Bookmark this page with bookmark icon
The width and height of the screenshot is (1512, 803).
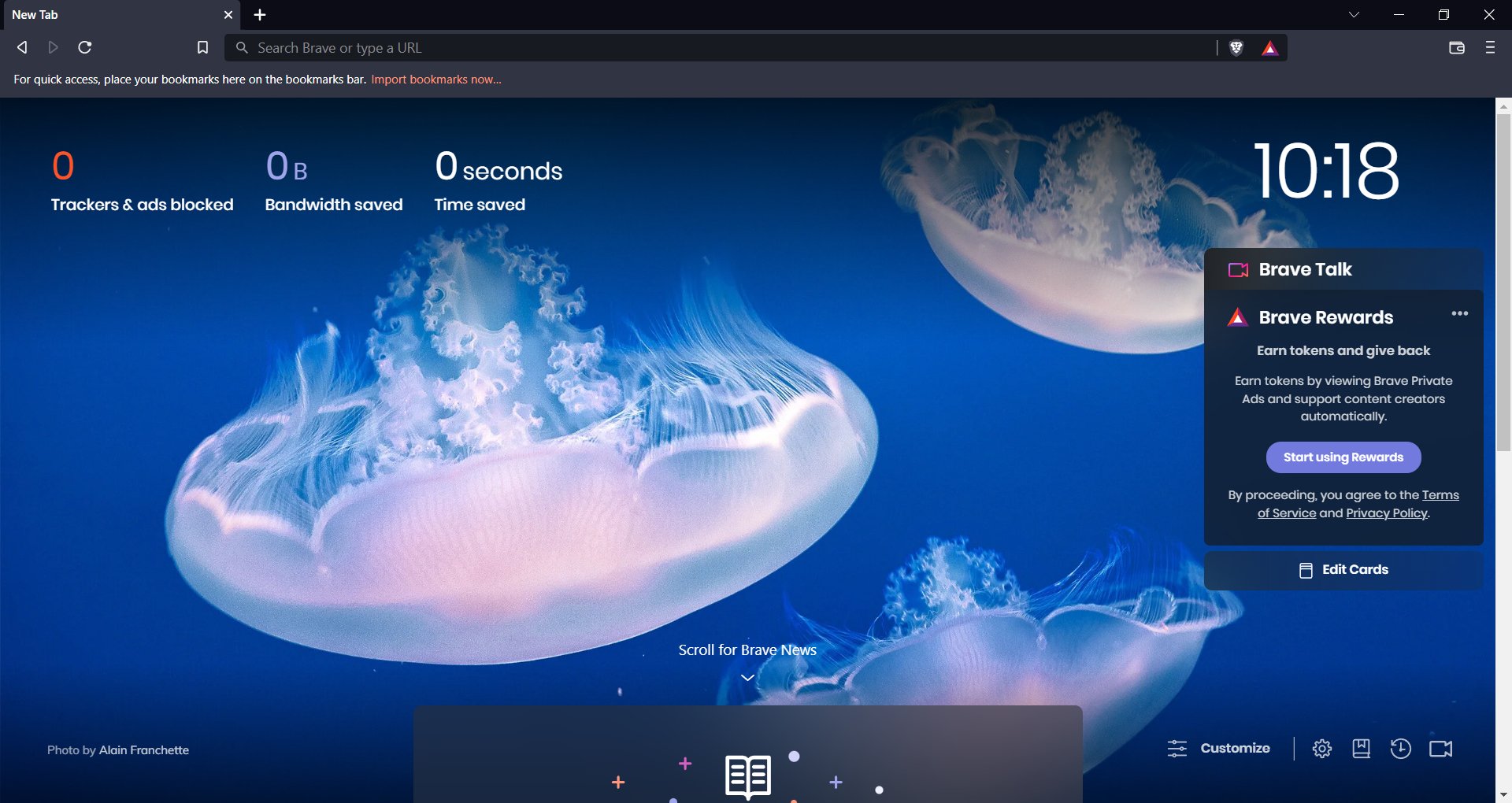tap(202, 48)
